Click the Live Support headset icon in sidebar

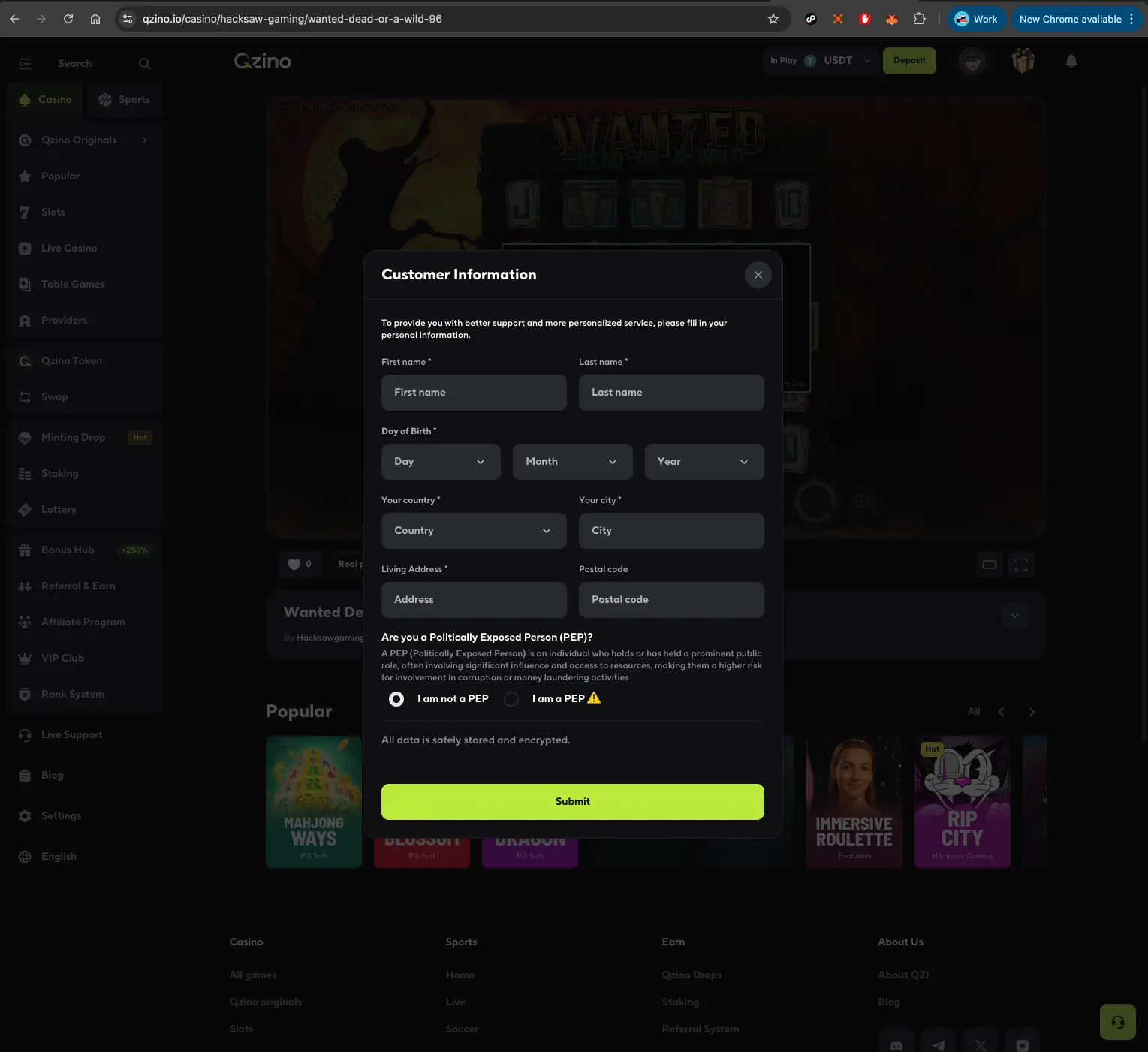tap(25, 735)
